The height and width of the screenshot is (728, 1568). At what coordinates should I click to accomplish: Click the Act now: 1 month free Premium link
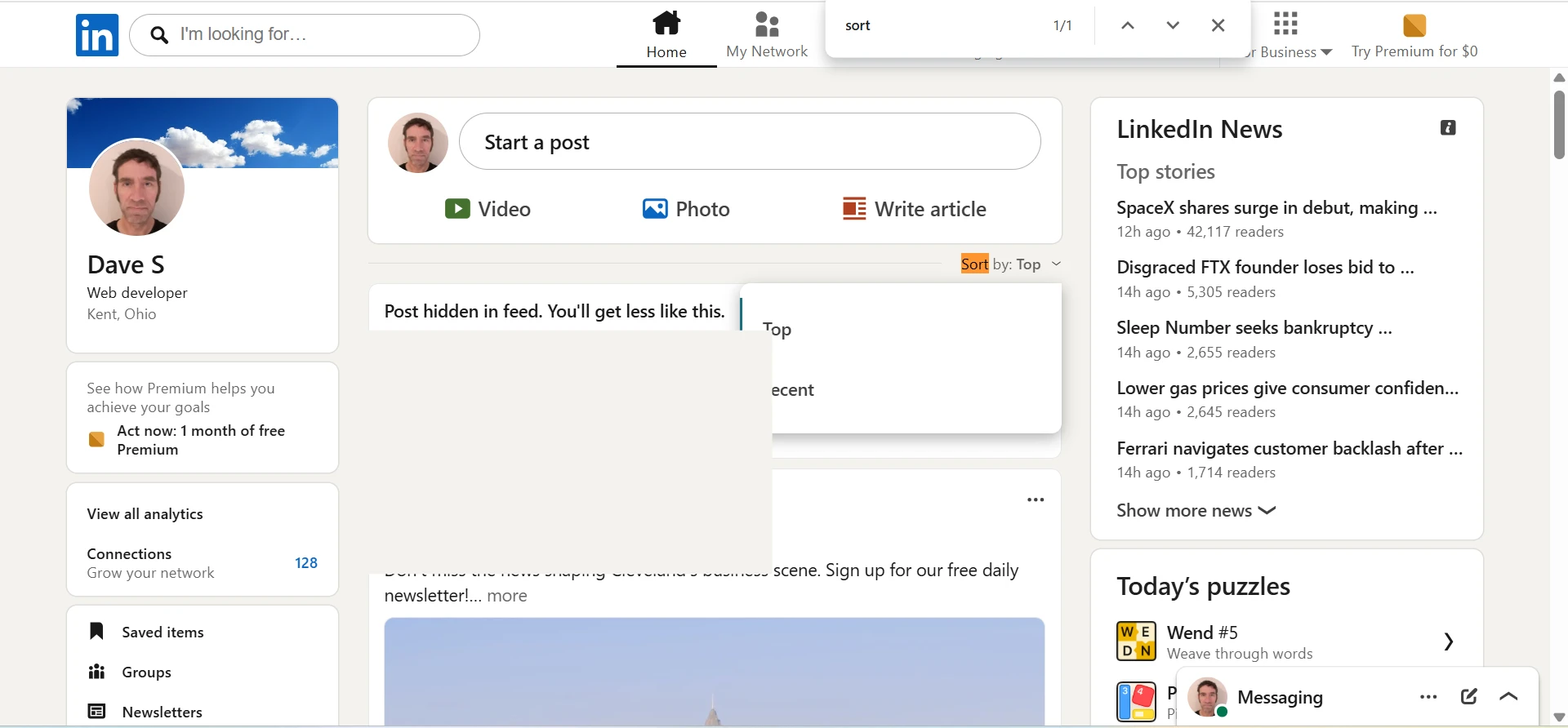click(x=201, y=440)
